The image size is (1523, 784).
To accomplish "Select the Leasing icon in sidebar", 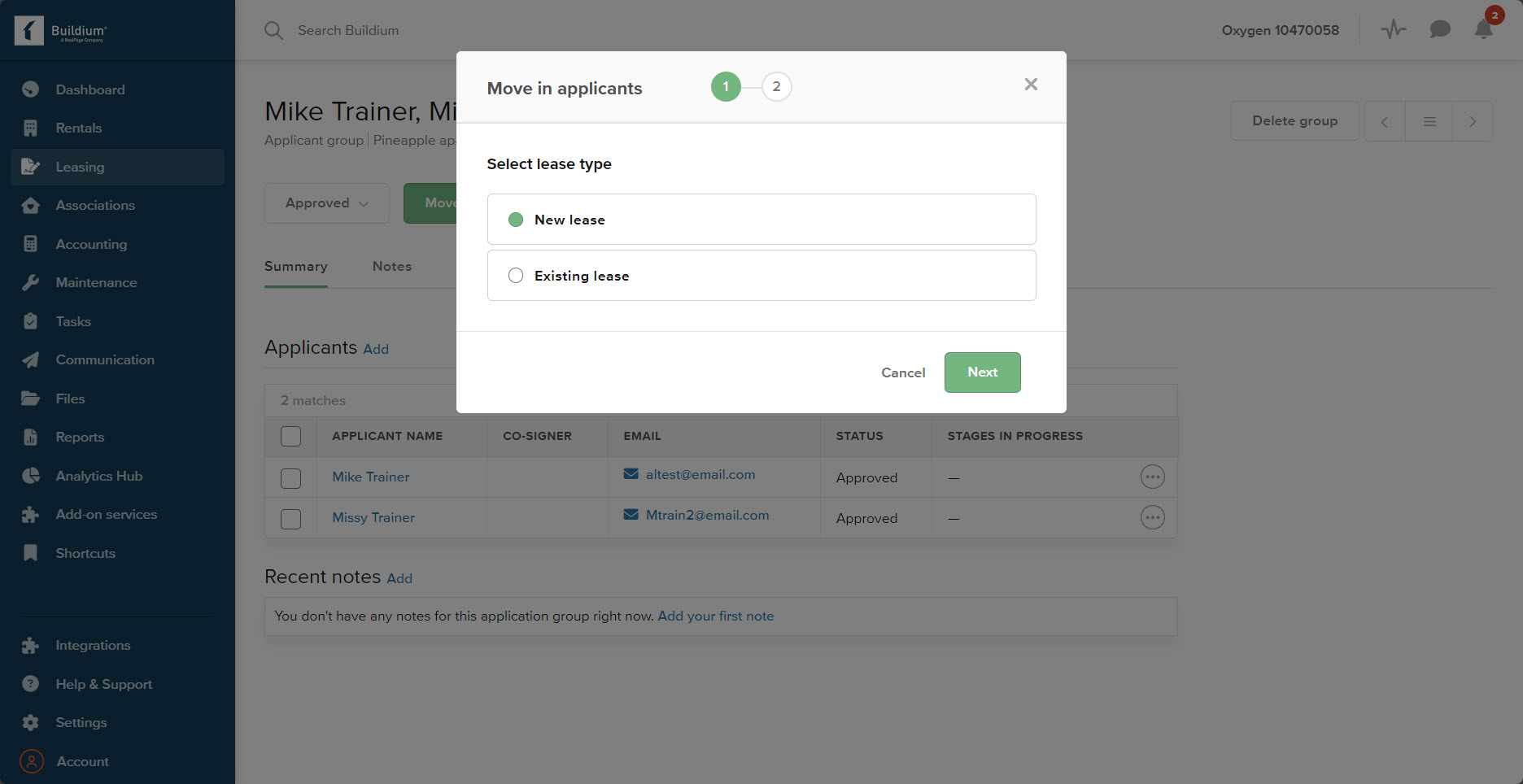I will 31,167.
